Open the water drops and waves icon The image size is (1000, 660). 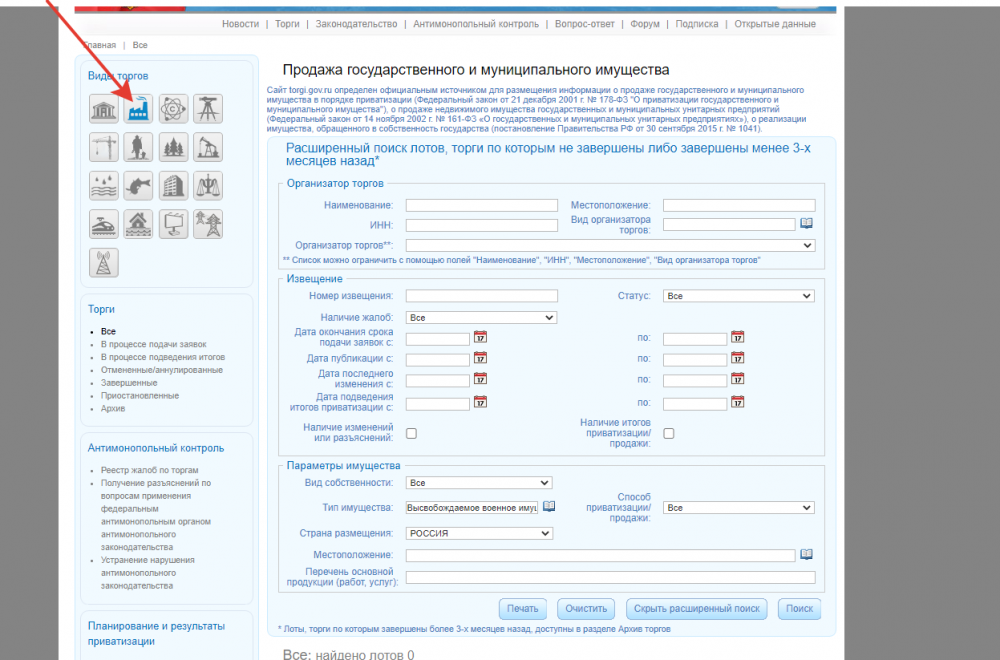[103, 186]
